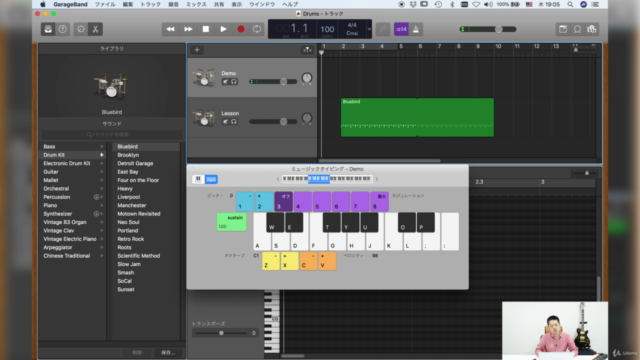Lower octave with Z key

pyautogui.click(x=271, y=261)
